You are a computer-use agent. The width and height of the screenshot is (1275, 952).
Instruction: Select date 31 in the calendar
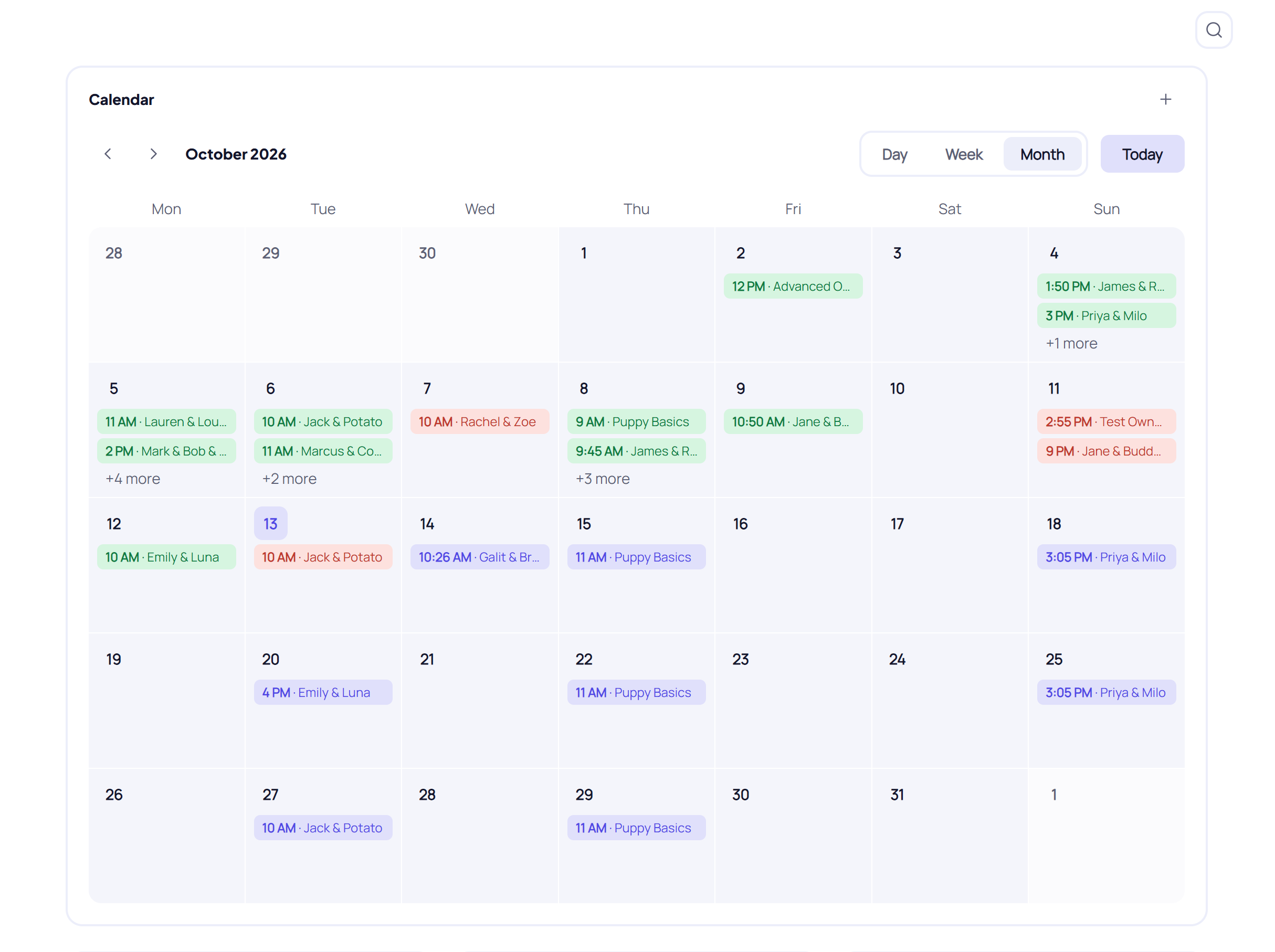tap(897, 795)
